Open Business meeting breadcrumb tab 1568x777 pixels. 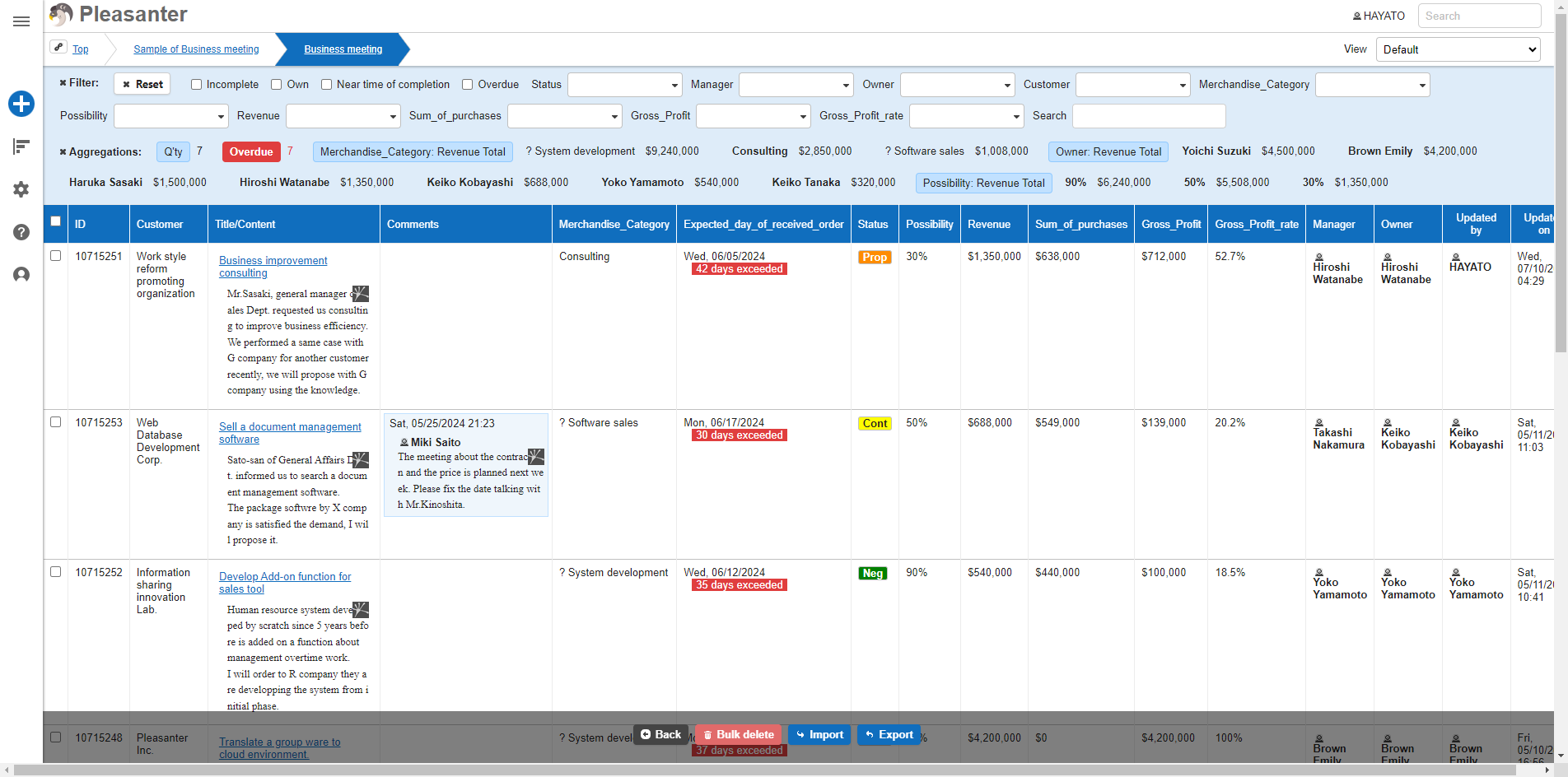(343, 49)
